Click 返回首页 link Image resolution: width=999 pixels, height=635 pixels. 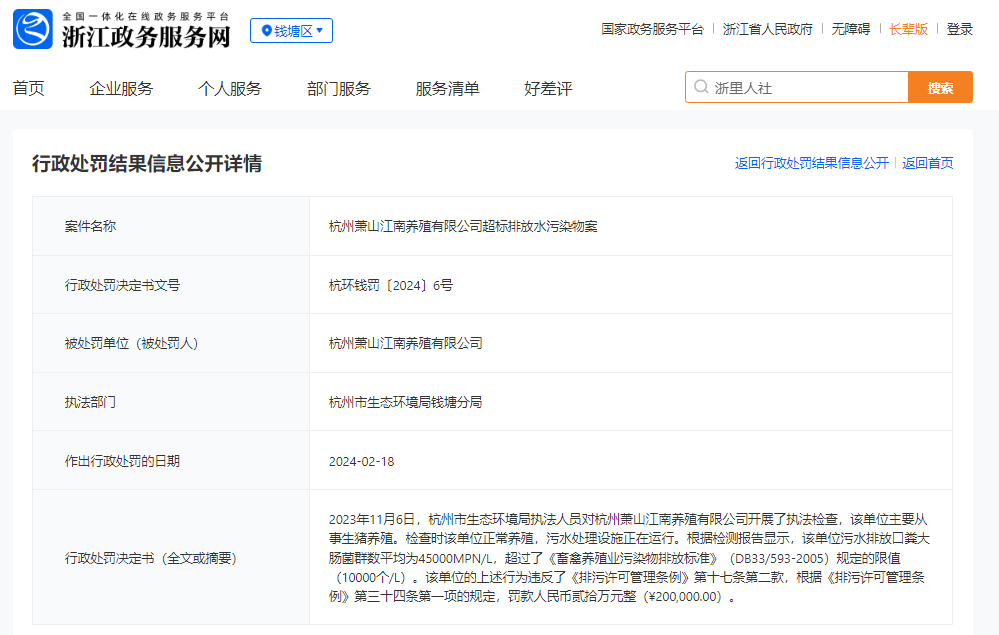click(x=928, y=163)
